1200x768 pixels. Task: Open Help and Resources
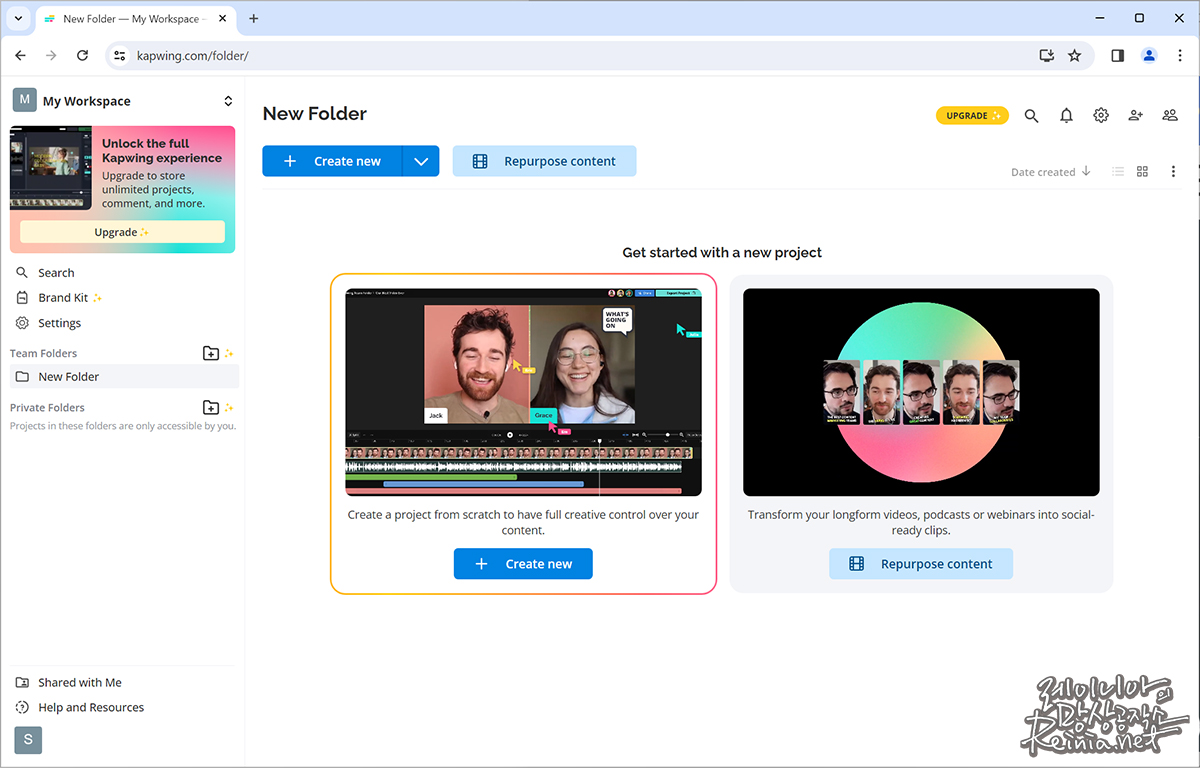80,708
